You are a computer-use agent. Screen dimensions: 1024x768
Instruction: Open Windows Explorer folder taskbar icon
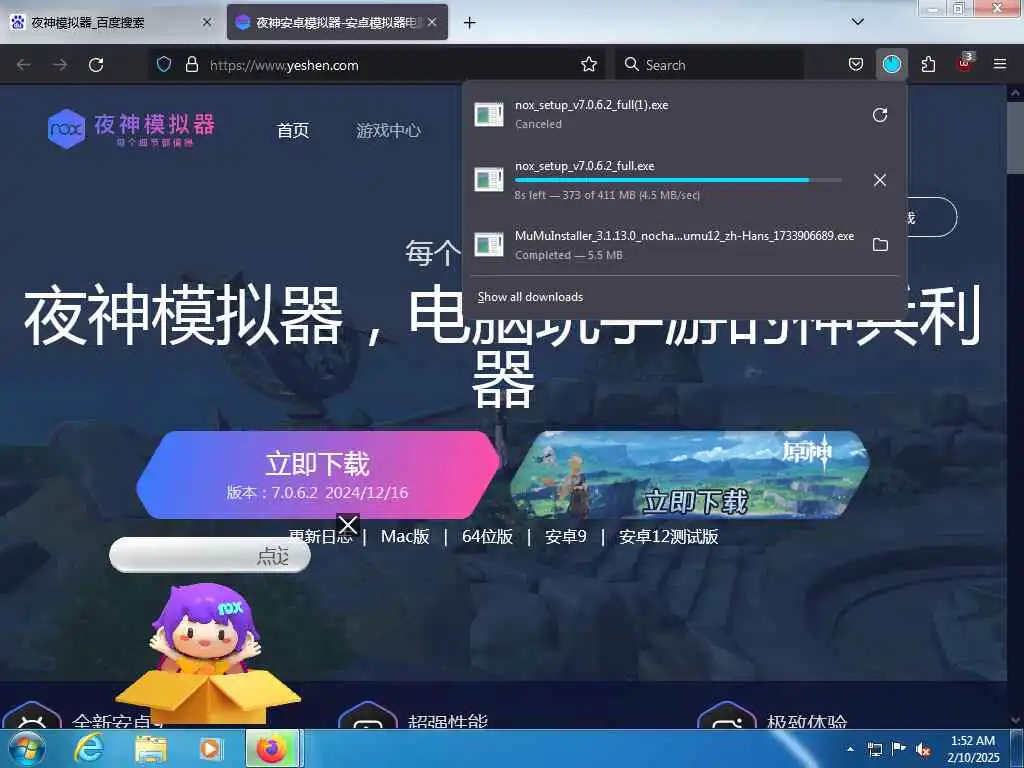(x=151, y=748)
